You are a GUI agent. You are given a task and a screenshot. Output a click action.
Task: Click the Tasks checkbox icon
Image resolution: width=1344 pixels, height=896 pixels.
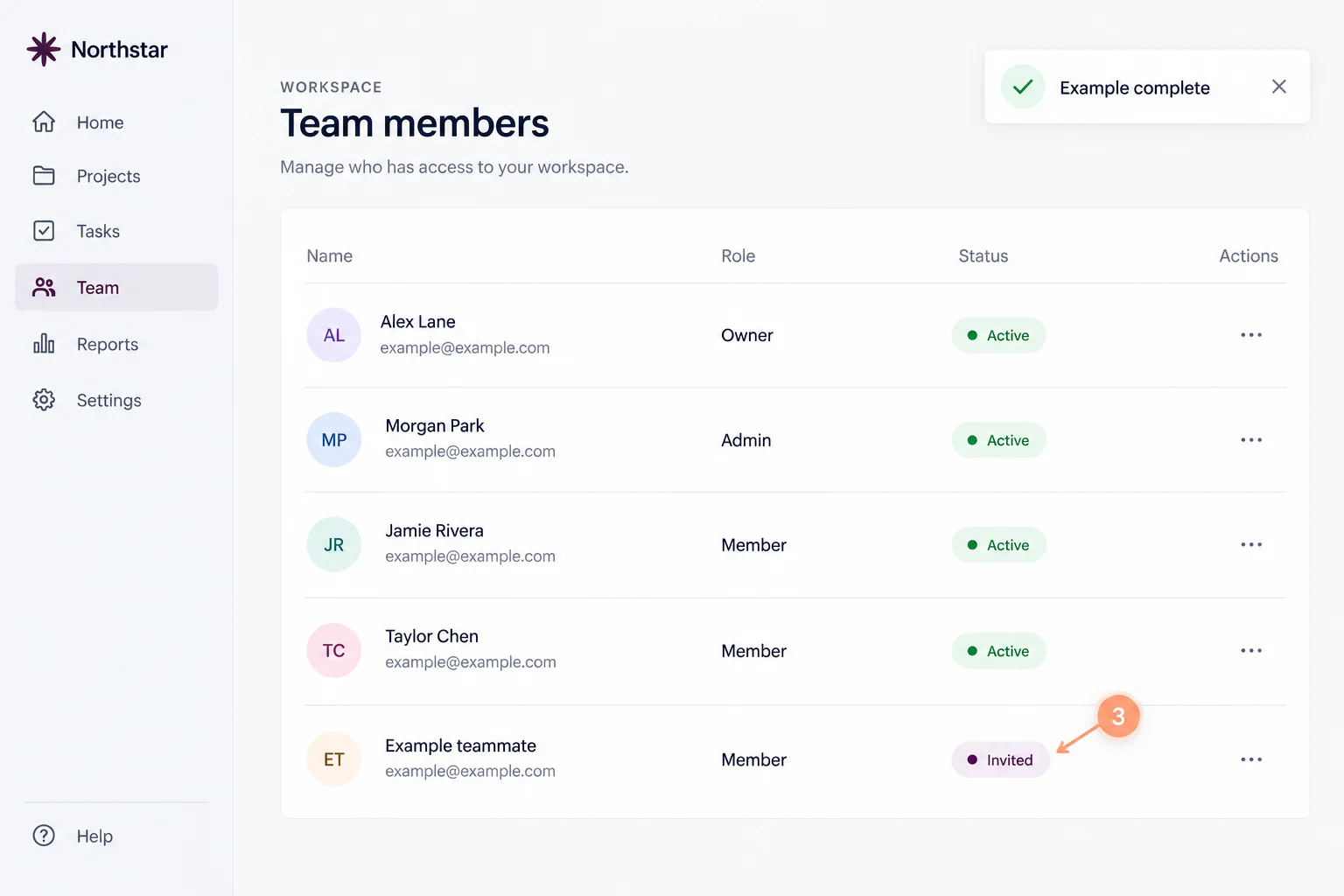click(44, 231)
